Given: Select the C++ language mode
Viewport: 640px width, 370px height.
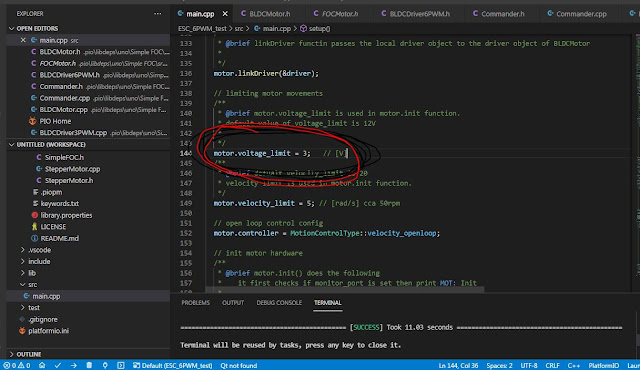Looking at the screenshot, I should (573, 366).
